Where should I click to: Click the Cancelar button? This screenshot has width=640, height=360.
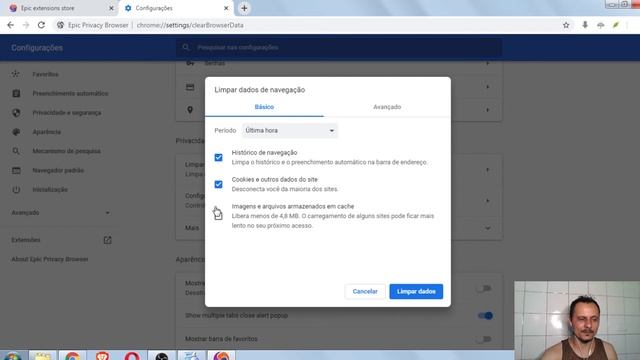(x=365, y=291)
